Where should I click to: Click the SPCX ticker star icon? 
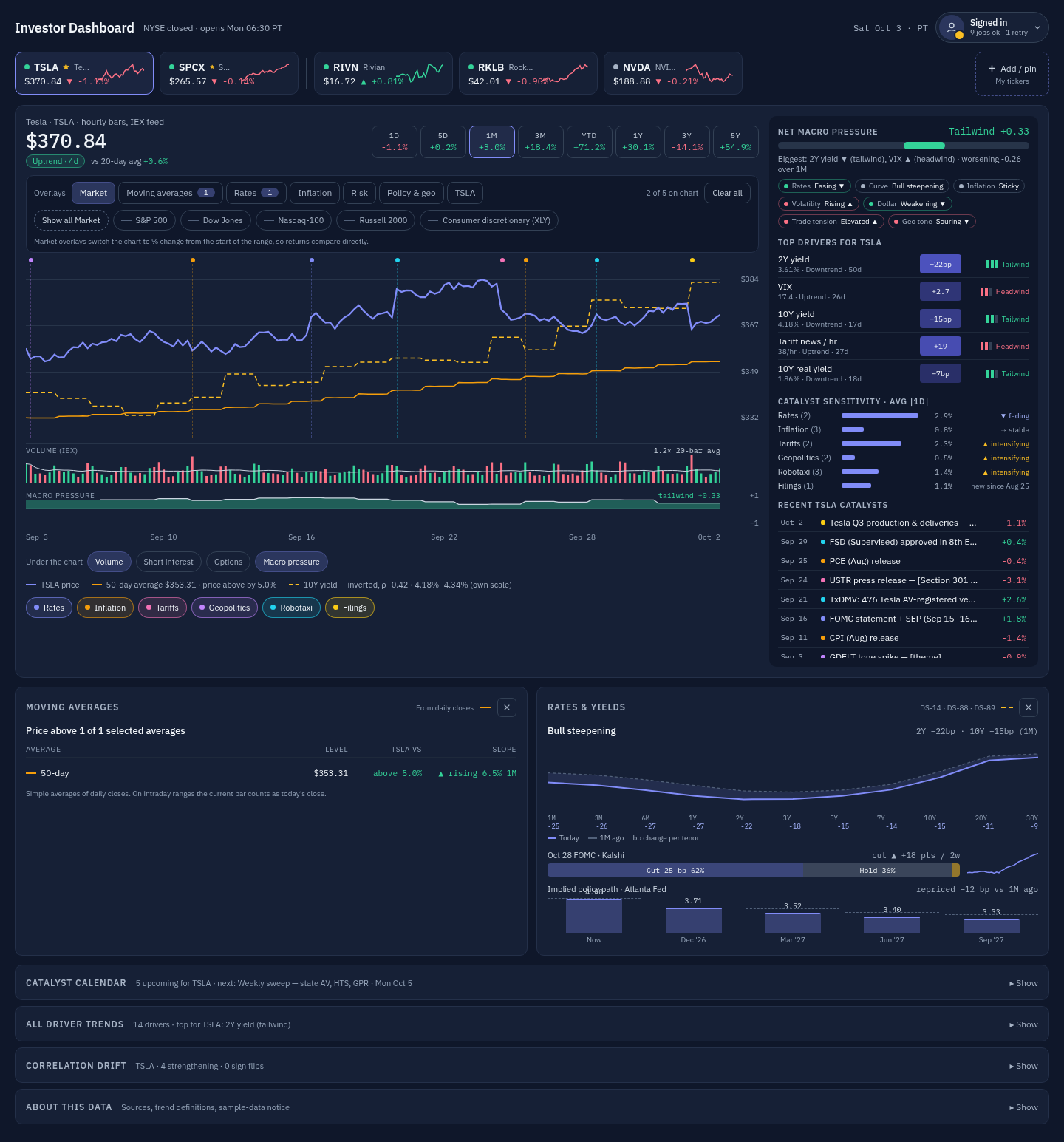(212, 67)
